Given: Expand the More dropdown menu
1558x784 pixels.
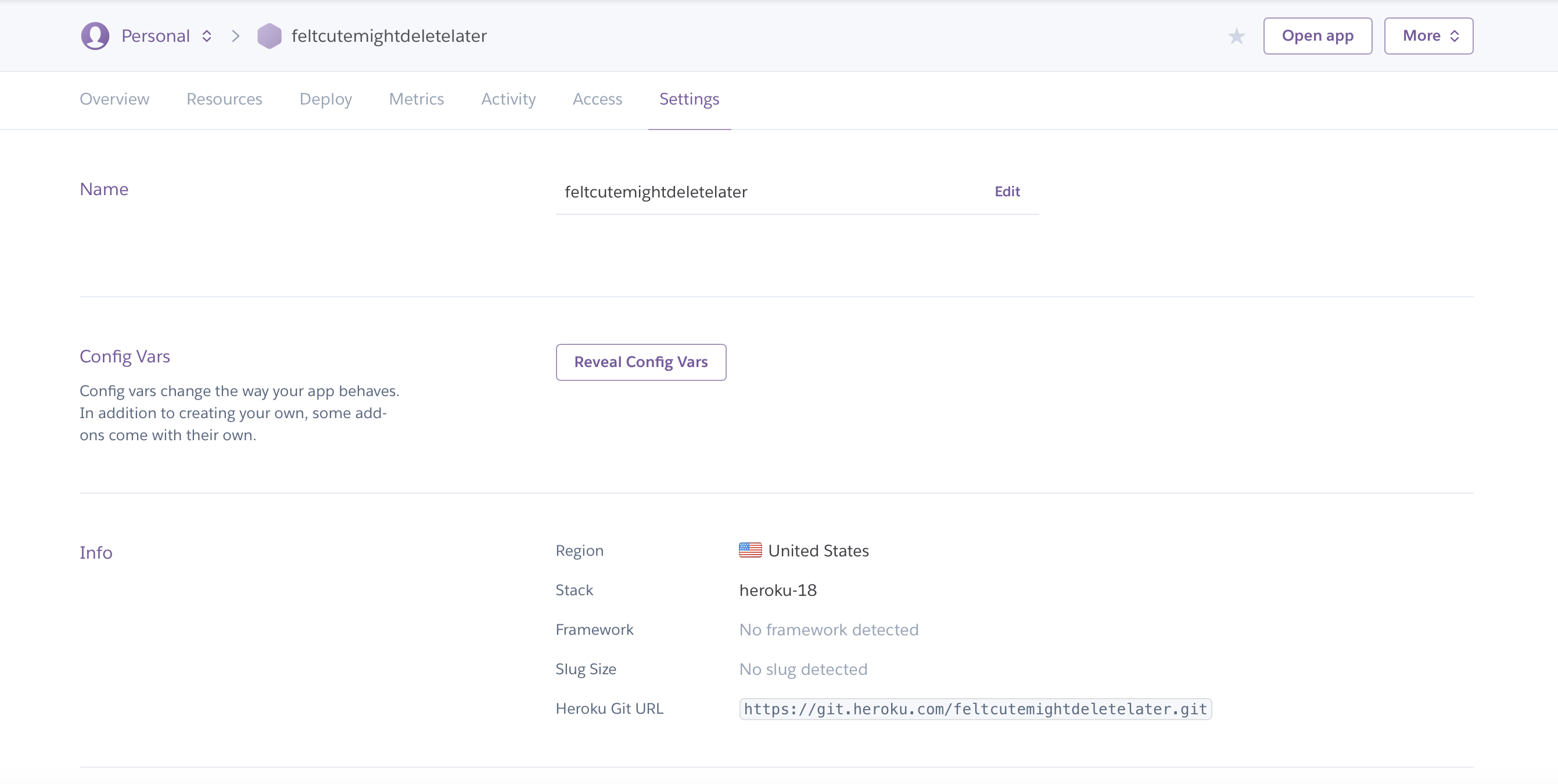Looking at the screenshot, I should coord(1428,35).
